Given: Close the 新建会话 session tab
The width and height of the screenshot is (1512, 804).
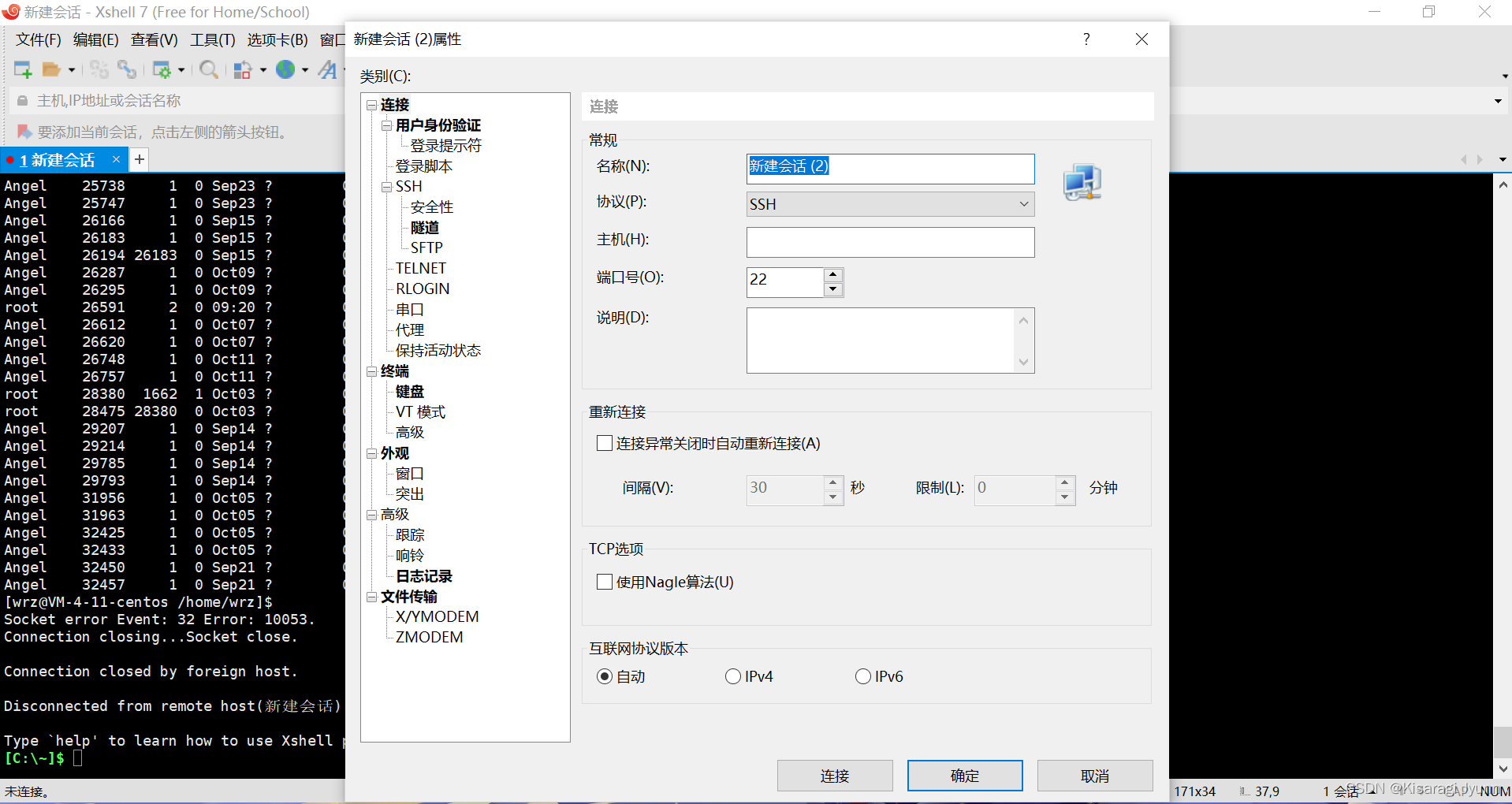Looking at the screenshot, I should point(116,159).
